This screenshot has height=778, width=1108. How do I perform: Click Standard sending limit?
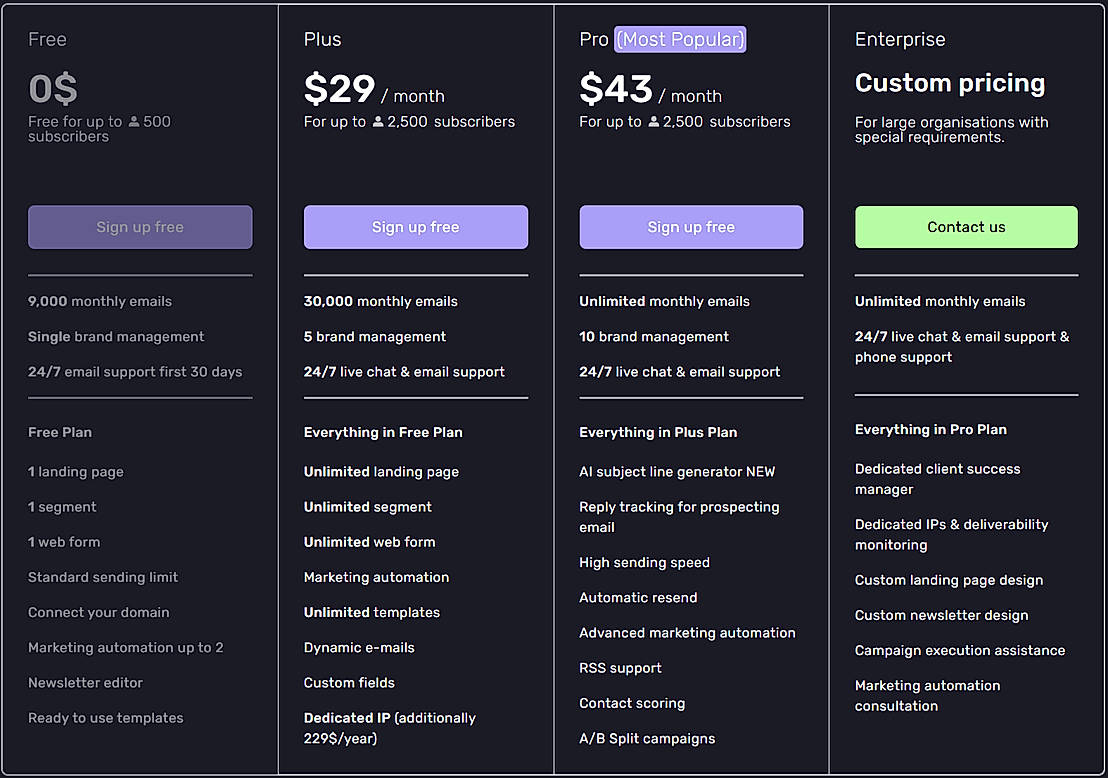(103, 577)
